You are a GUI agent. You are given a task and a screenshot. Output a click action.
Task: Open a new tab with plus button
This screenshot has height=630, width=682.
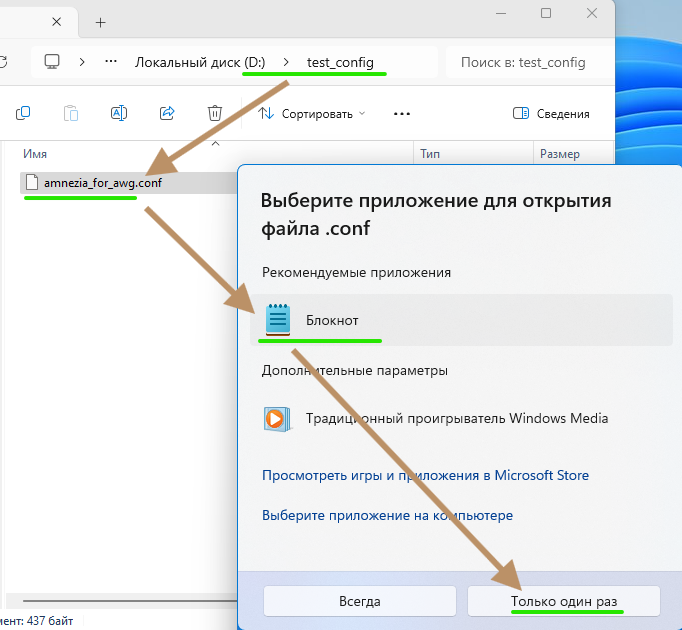point(100,21)
